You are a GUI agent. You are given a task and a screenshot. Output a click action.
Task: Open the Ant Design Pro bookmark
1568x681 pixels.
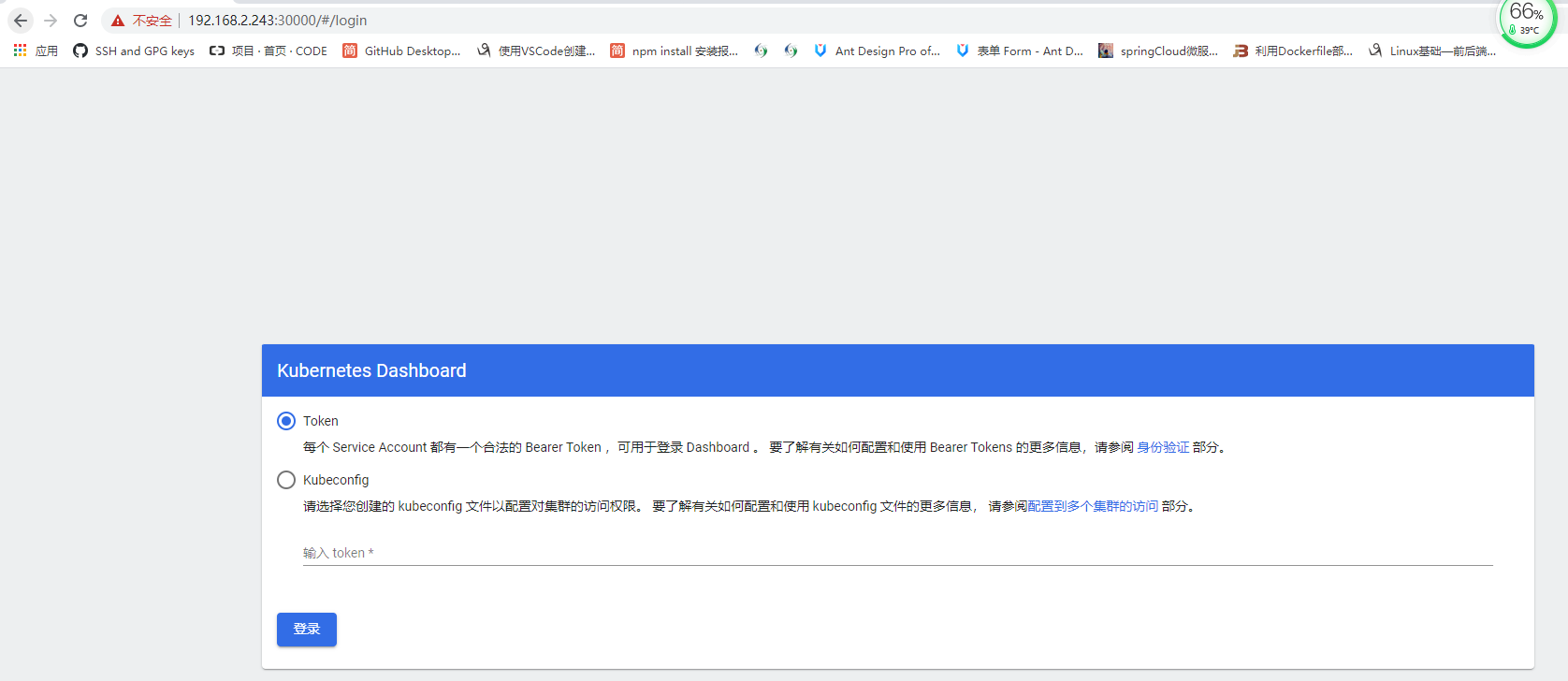[x=877, y=51]
